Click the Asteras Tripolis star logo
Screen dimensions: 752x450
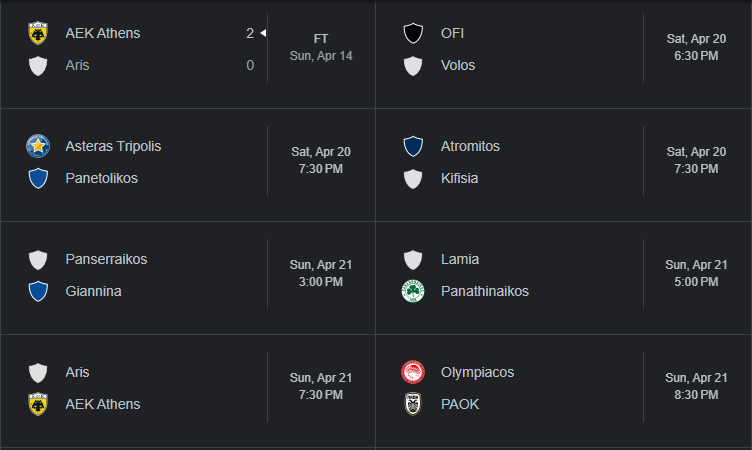pos(38,146)
